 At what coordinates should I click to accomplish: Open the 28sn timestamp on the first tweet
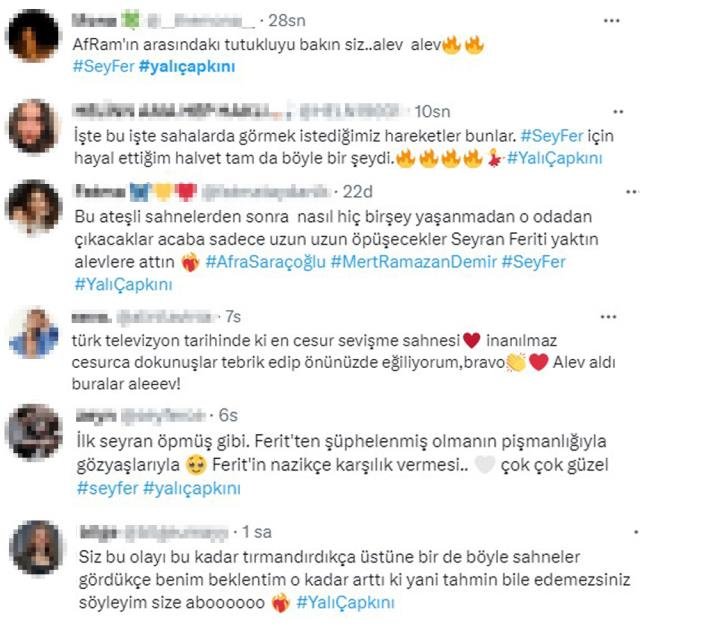[x=287, y=21]
